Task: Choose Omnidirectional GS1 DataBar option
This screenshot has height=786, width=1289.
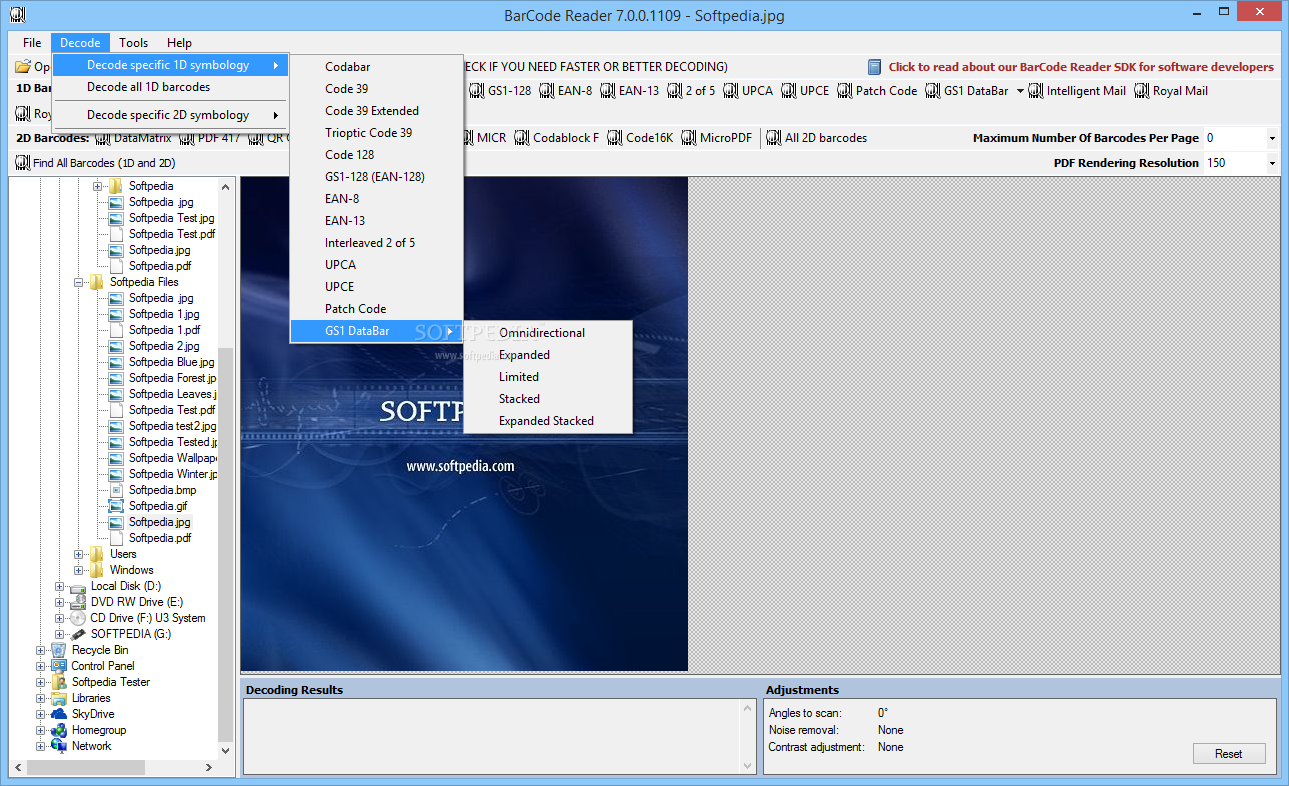Action: click(548, 333)
